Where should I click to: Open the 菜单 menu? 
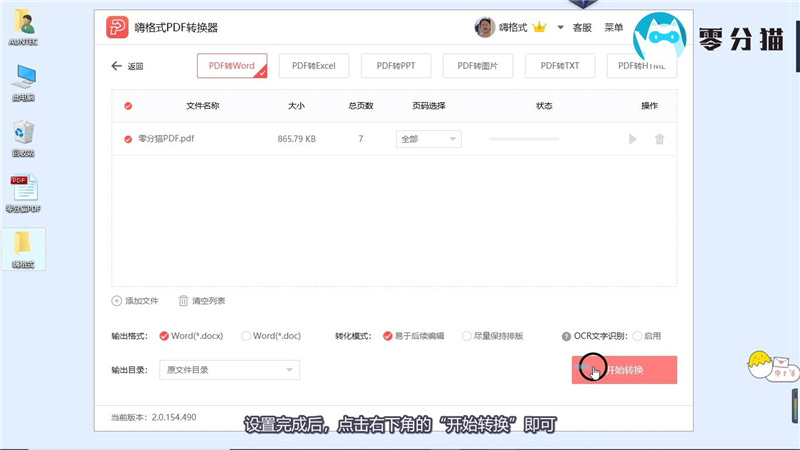613,28
